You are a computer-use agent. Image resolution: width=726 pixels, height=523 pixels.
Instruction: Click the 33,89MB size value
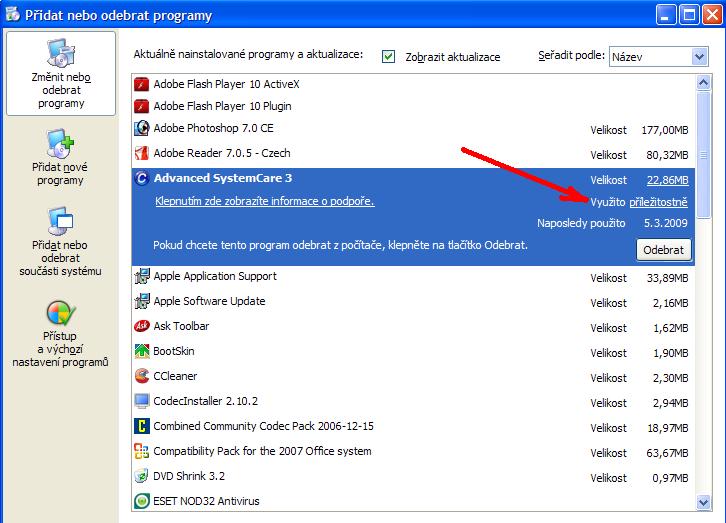point(667,278)
